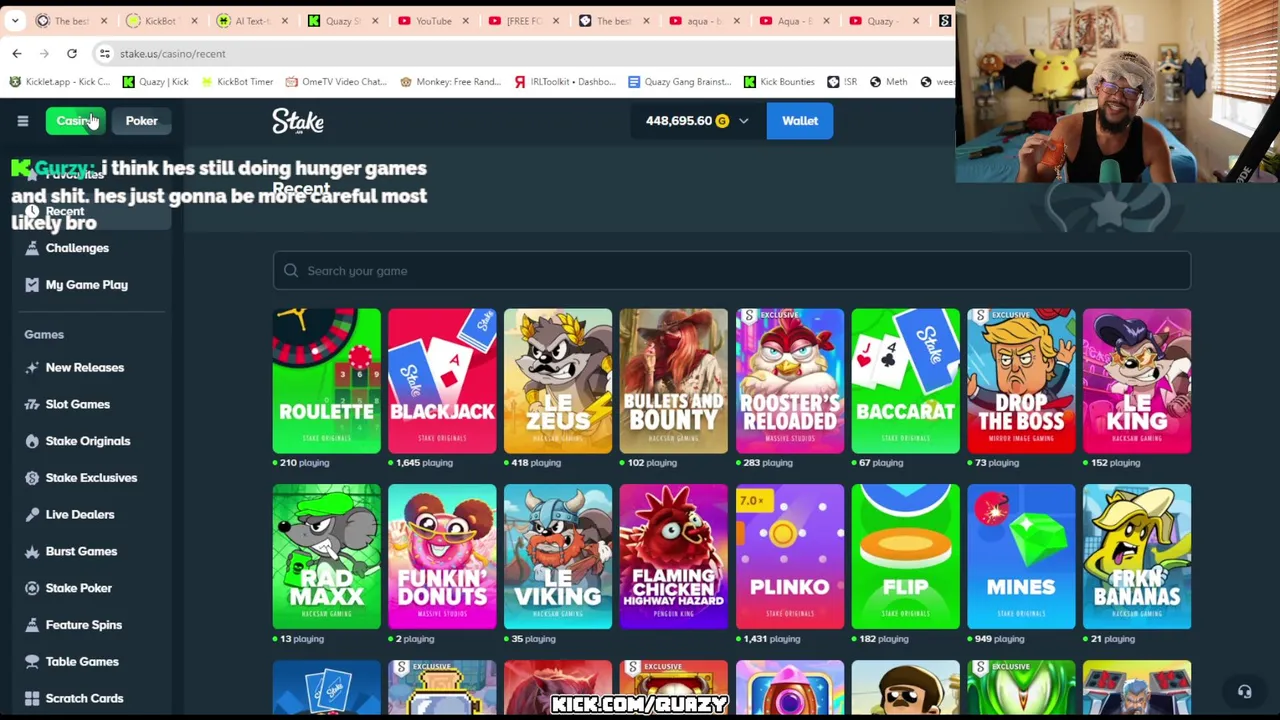This screenshot has width=1280, height=720.
Task: Click the Stake Exclusives sidebar icon
Action: click(32, 478)
